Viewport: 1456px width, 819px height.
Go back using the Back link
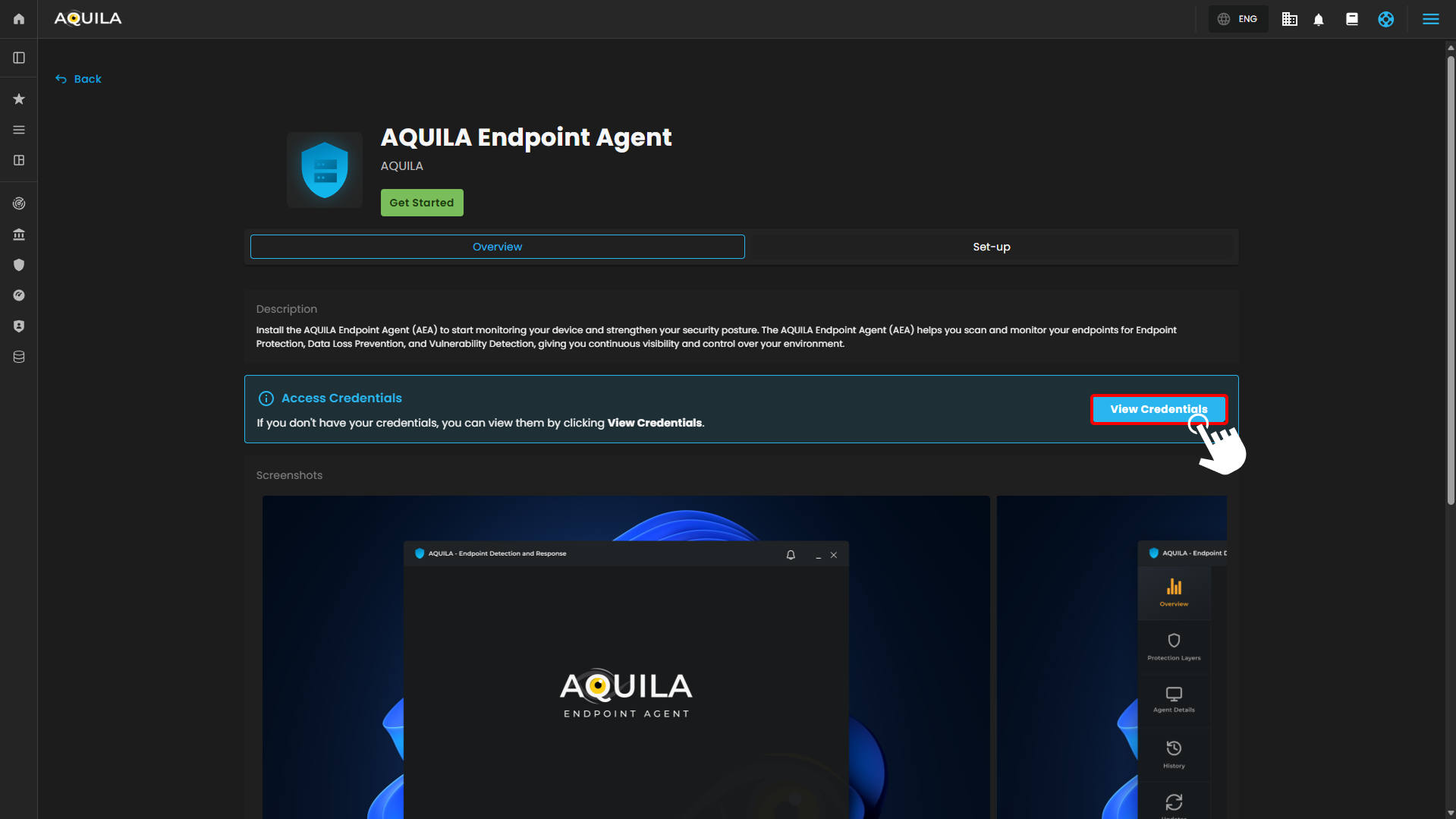(x=79, y=79)
